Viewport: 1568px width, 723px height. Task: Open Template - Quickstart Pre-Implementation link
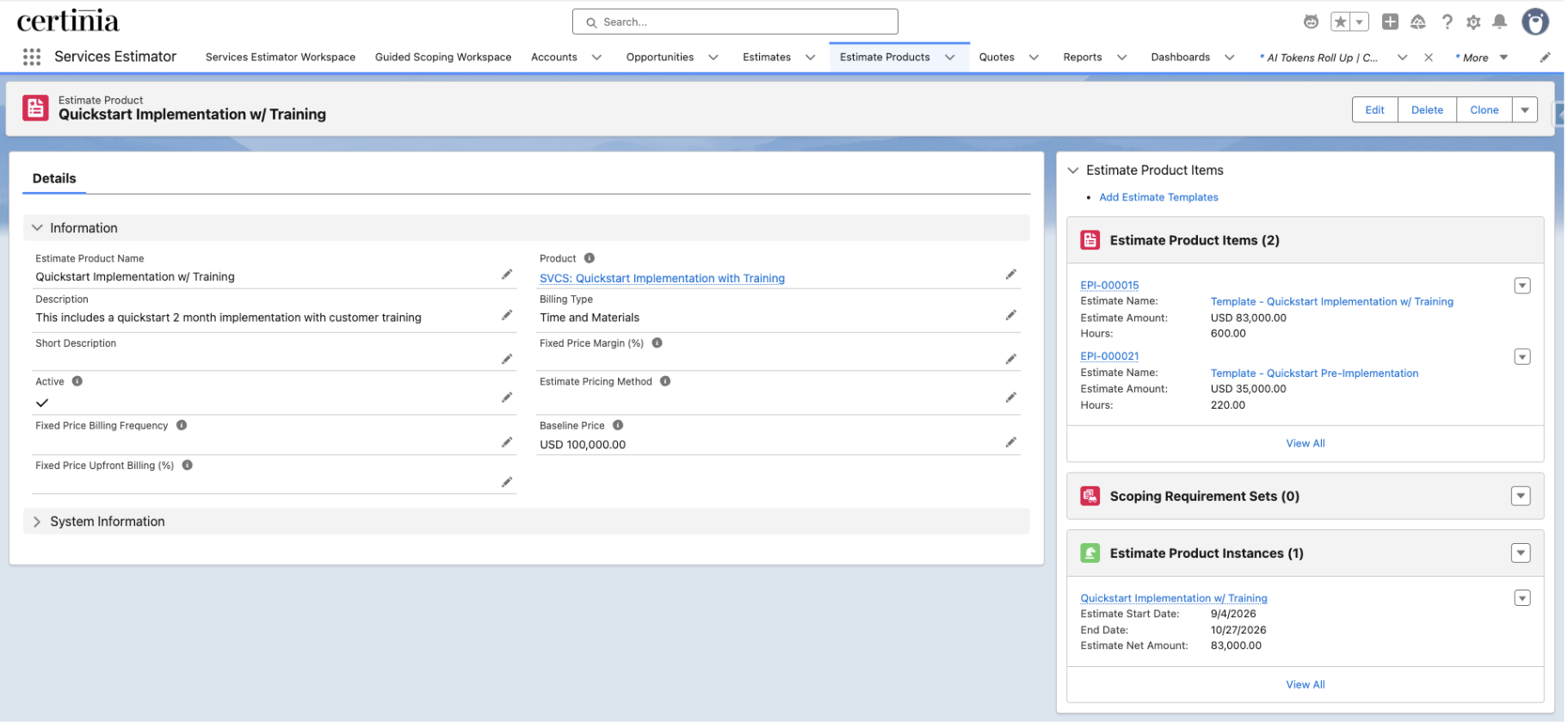click(x=1314, y=374)
